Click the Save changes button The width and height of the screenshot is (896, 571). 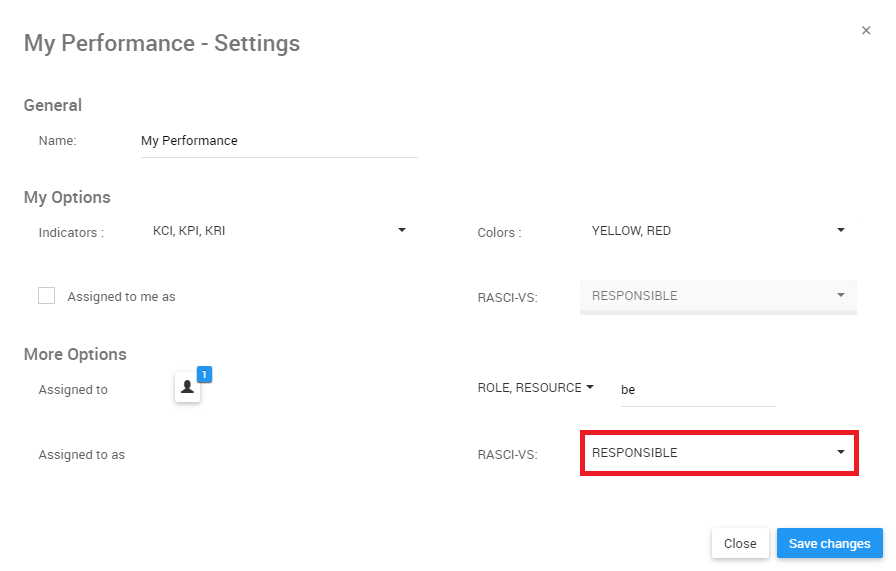tap(829, 543)
